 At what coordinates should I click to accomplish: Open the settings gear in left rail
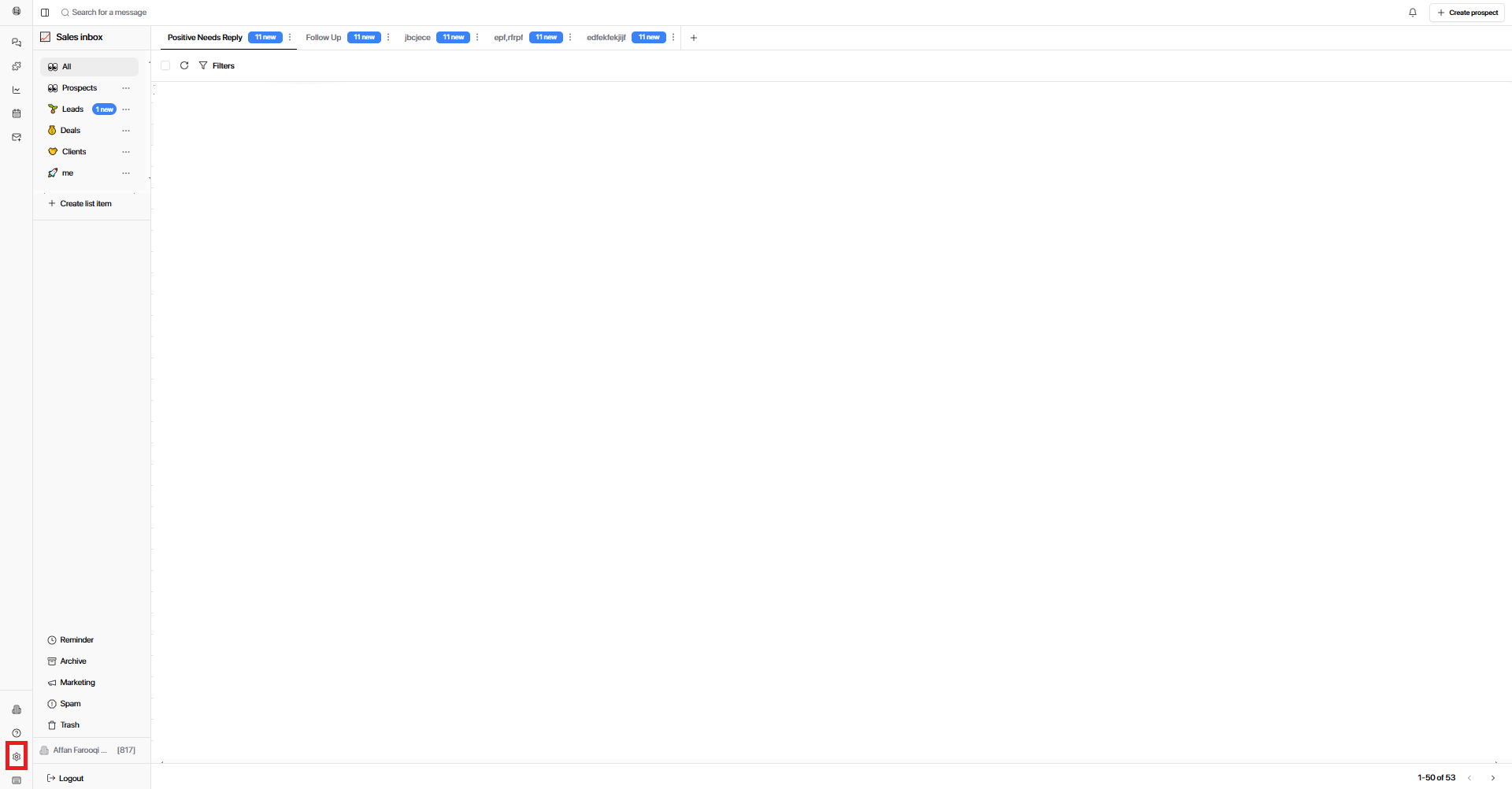[x=17, y=757]
